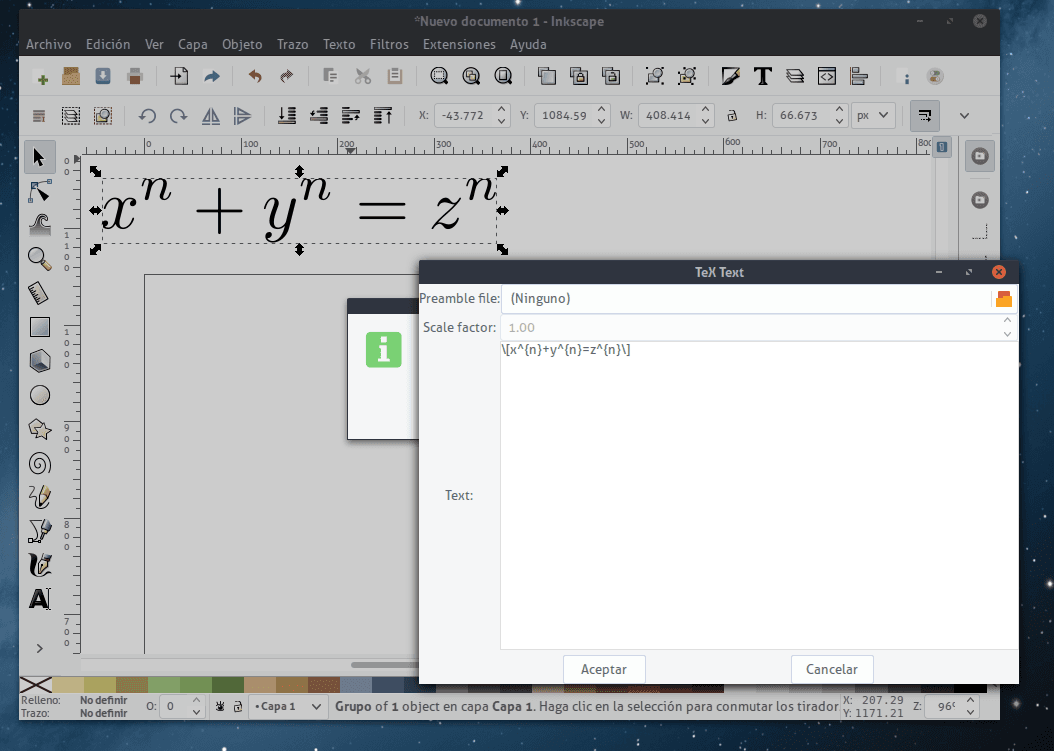Open the Capa 1 layer dropdown

pyautogui.click(x=288, y=707)
